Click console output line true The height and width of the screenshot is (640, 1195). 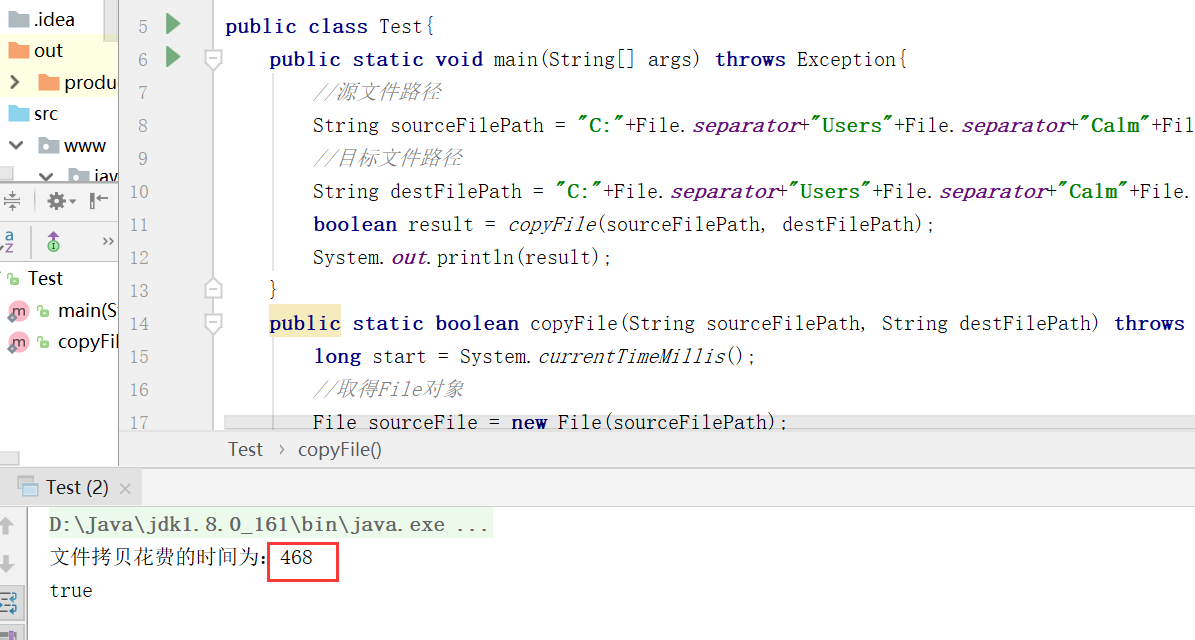[x=71, y=590]
